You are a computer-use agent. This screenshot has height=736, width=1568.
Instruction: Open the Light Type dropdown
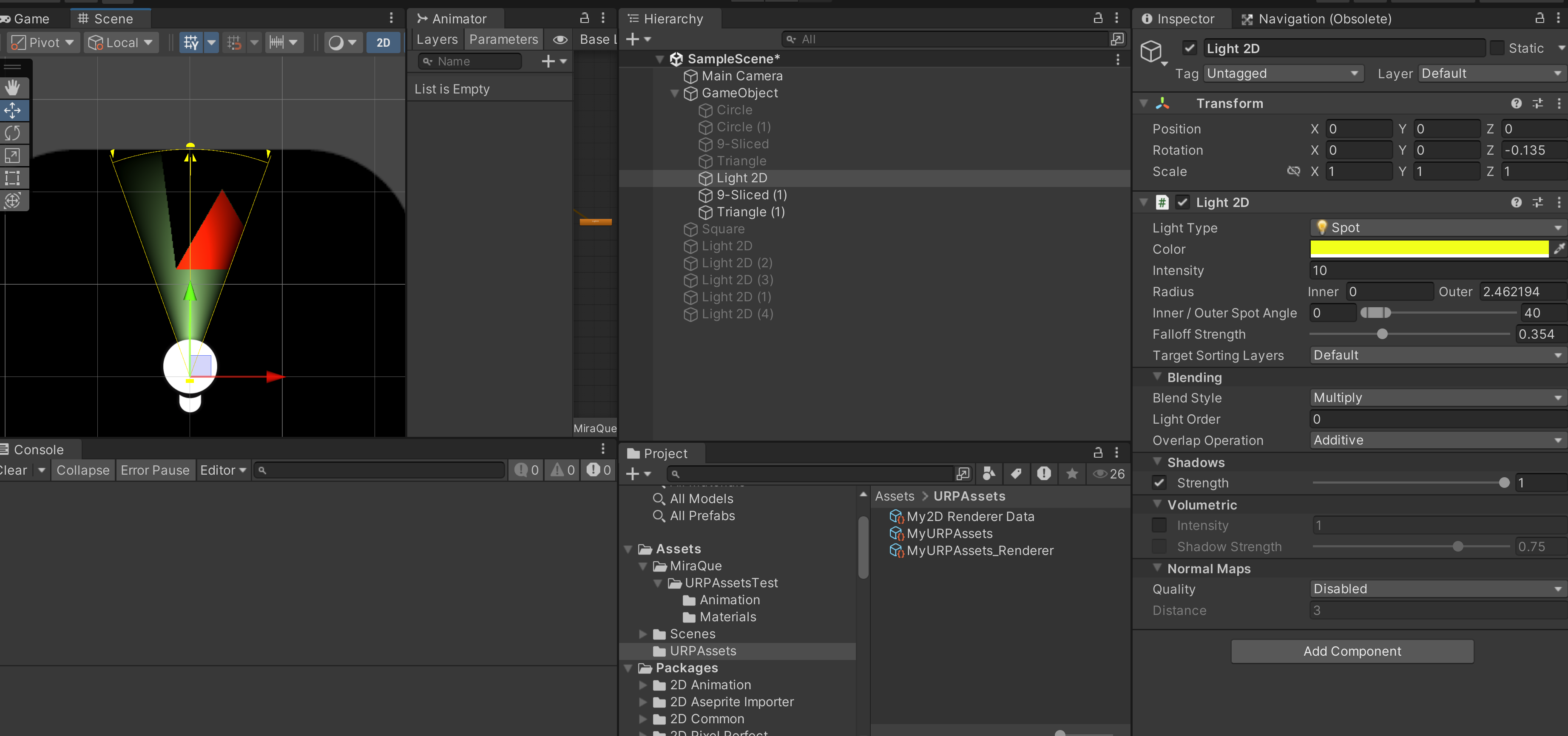coord(1437,227)
